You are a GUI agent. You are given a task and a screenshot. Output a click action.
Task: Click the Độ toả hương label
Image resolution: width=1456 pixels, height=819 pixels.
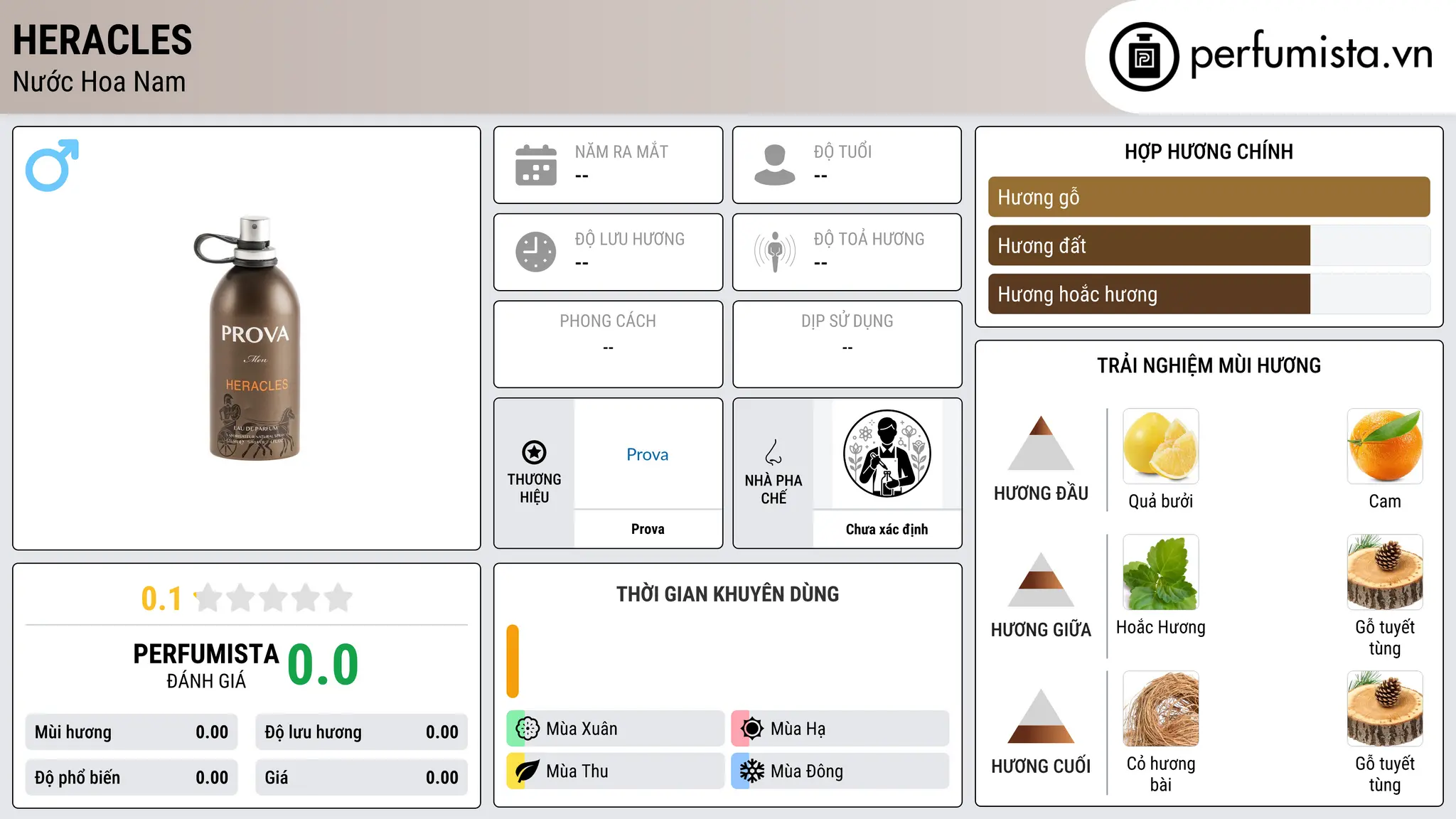click(869, 239)
